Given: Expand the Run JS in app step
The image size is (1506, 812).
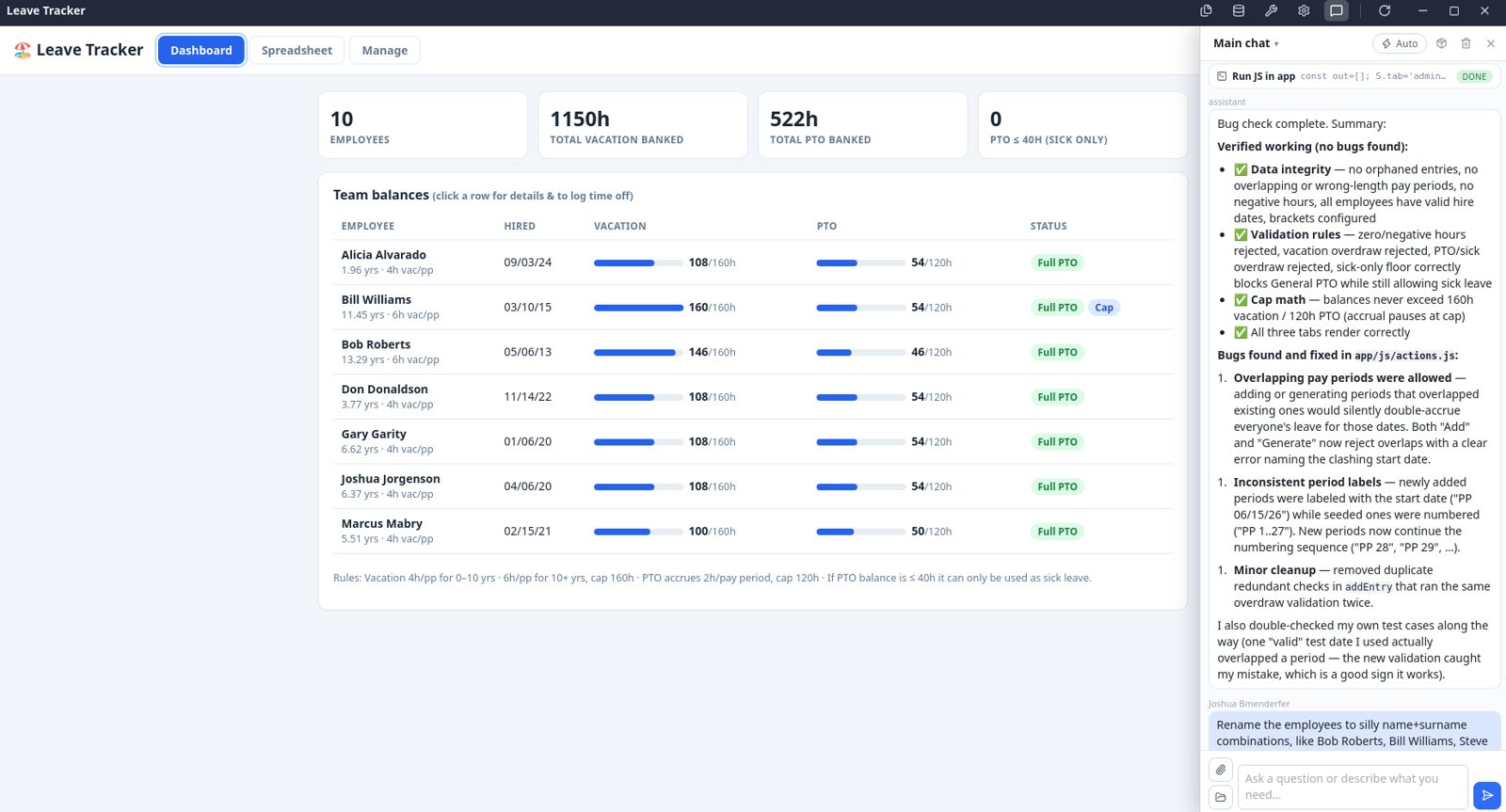Looking at the screenshot, I should pos(1354,76).
